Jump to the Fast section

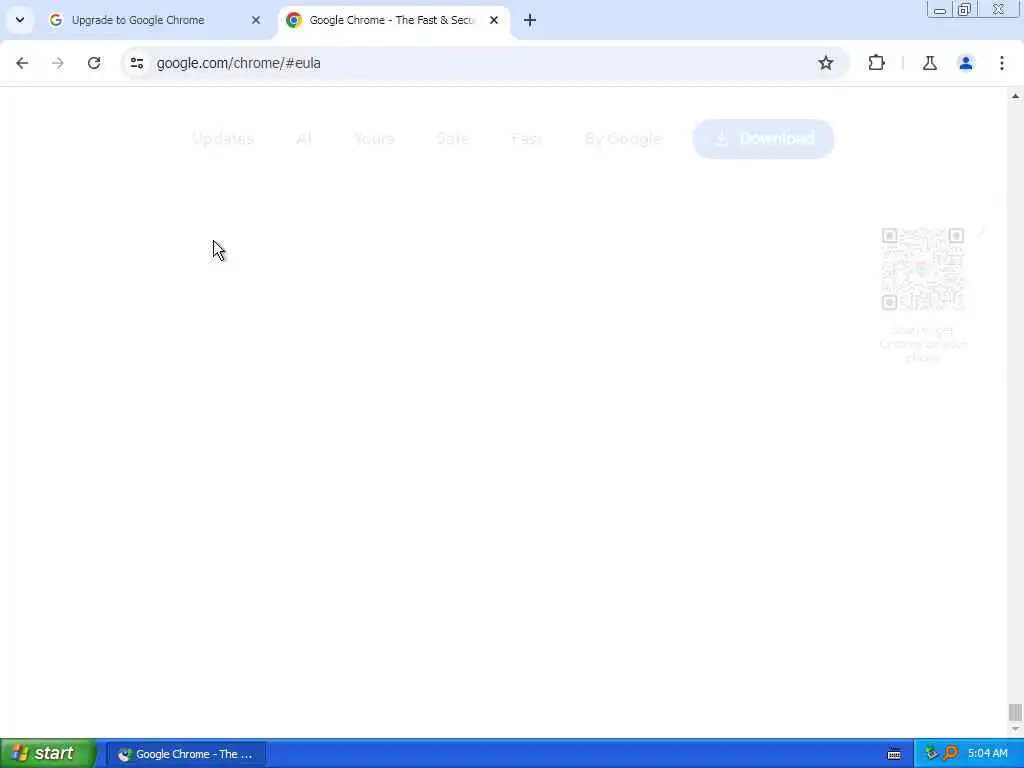point(526,138)
